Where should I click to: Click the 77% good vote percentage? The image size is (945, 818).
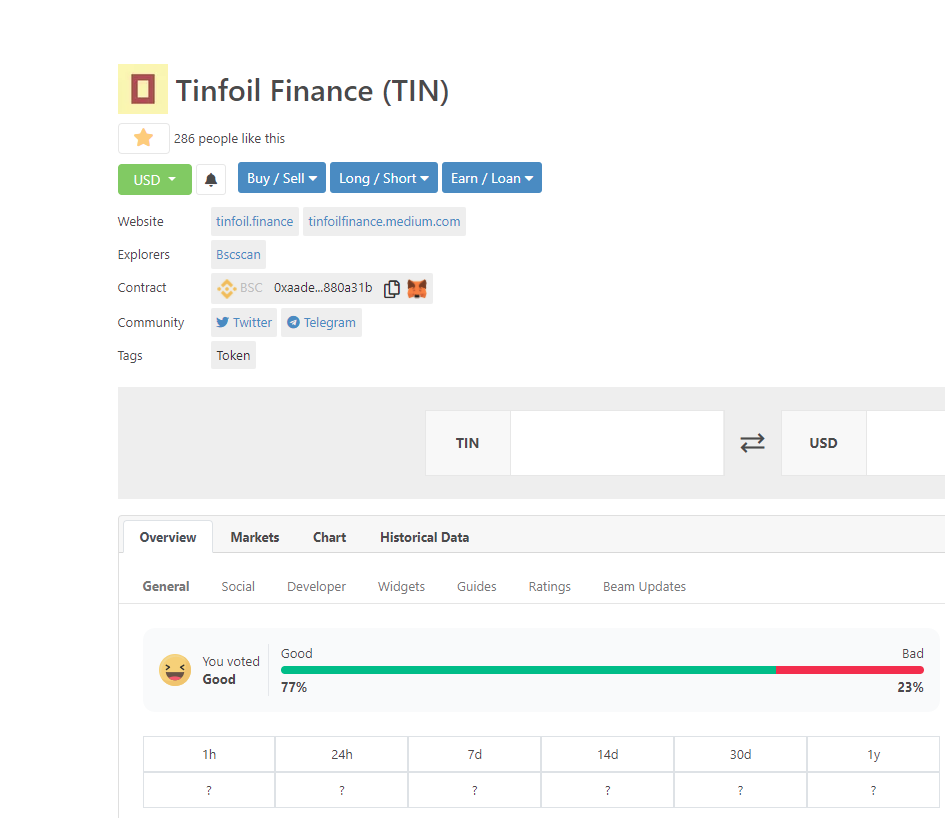(294, 687)
